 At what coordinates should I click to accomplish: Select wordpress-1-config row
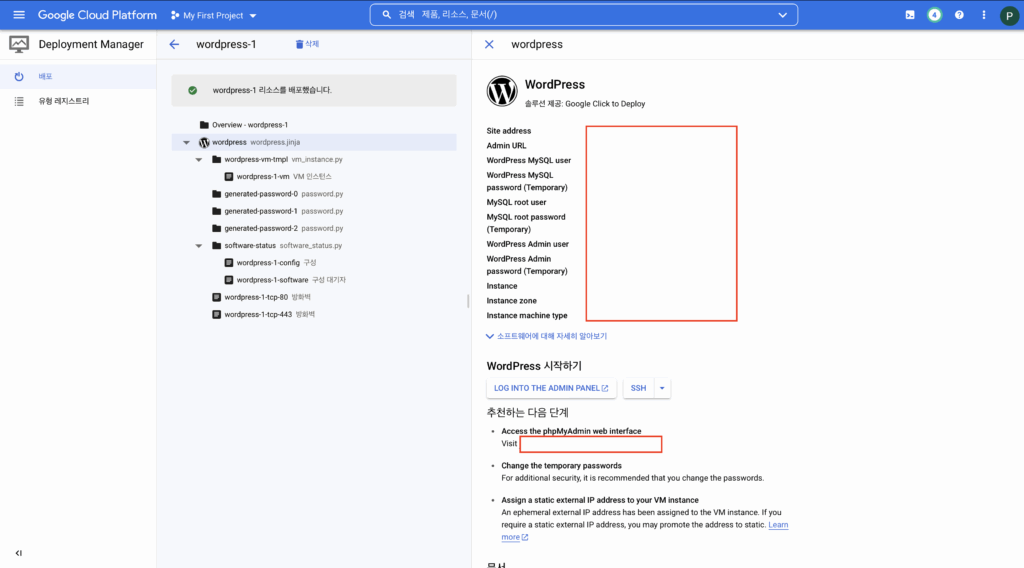click(x=314, y=262)
